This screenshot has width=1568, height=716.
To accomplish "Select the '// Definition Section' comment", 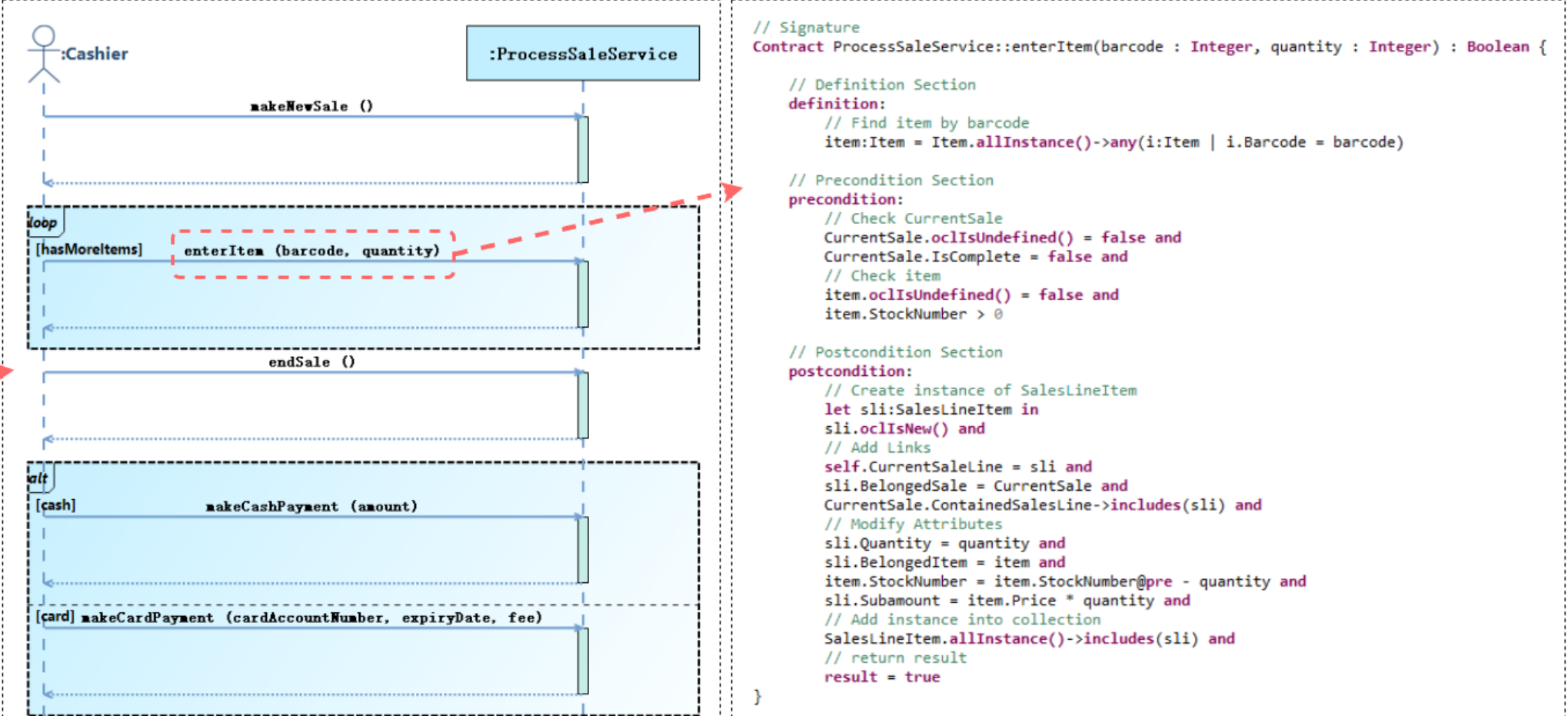I will (x=882, y=85).
